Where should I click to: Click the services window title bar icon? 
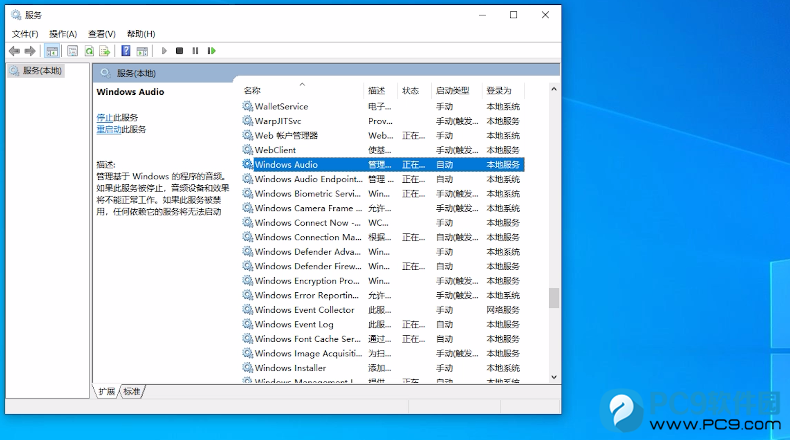click(16, 15)
